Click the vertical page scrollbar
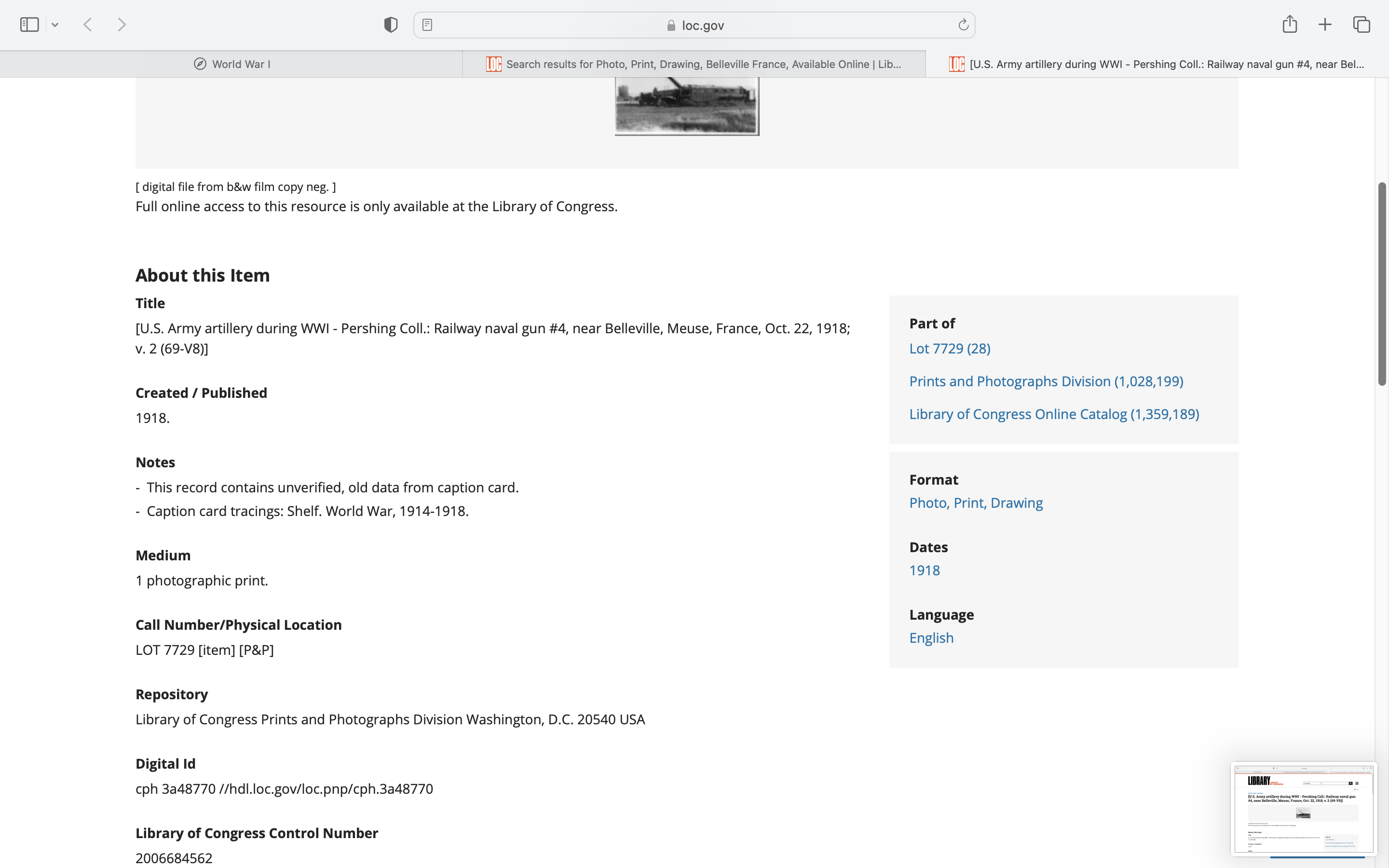 pyautogui.click(x=1382, y=284)
